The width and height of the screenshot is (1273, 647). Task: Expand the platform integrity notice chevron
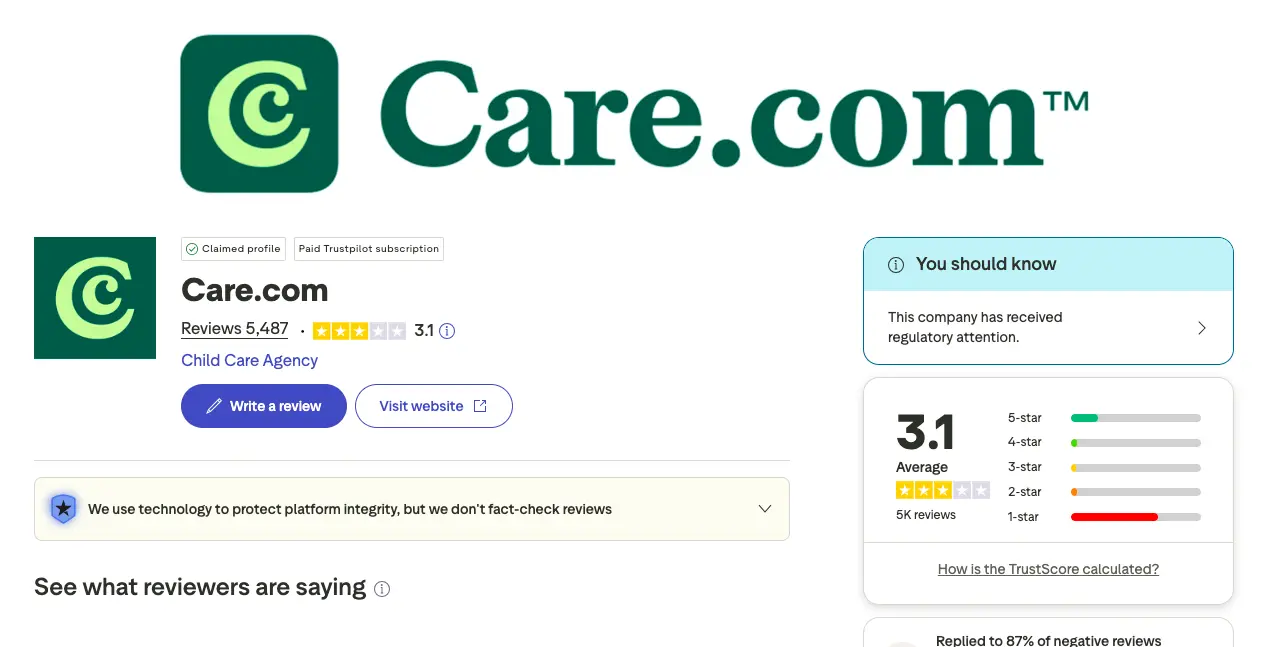click(764, 508)
